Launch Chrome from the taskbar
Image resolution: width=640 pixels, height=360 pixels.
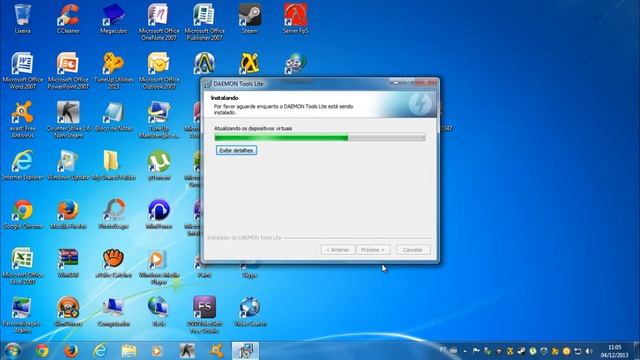(42, 351)
